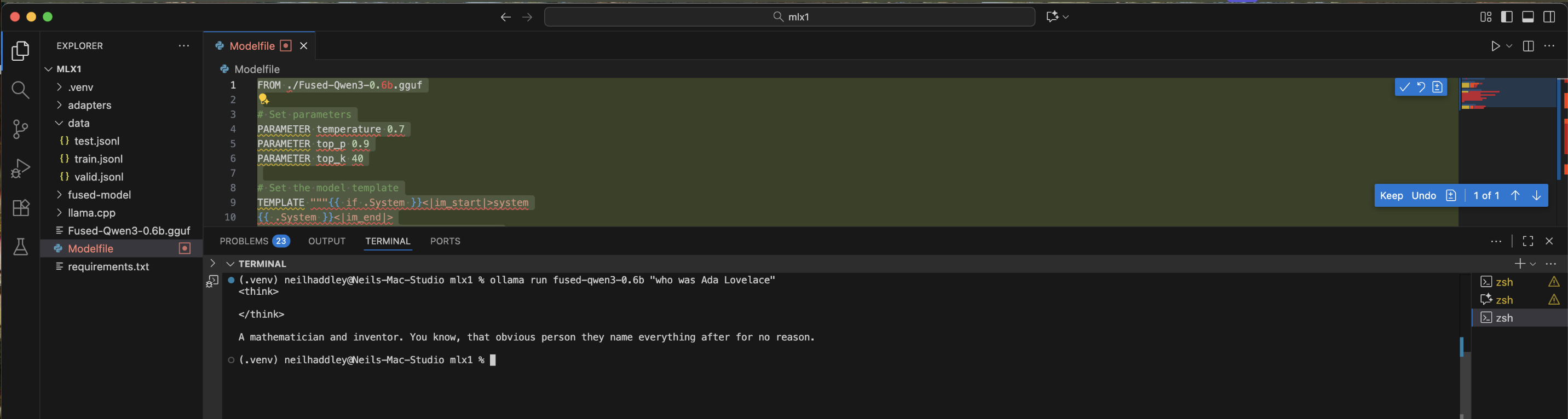Click Undo to revert the changes
This screenshot has height=419, width=1568.
pos(1423,196)
